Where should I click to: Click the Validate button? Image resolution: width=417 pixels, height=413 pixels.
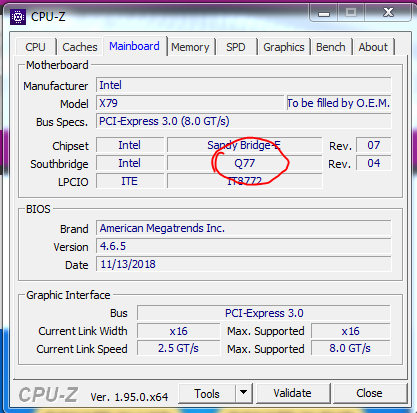point(292,393)
